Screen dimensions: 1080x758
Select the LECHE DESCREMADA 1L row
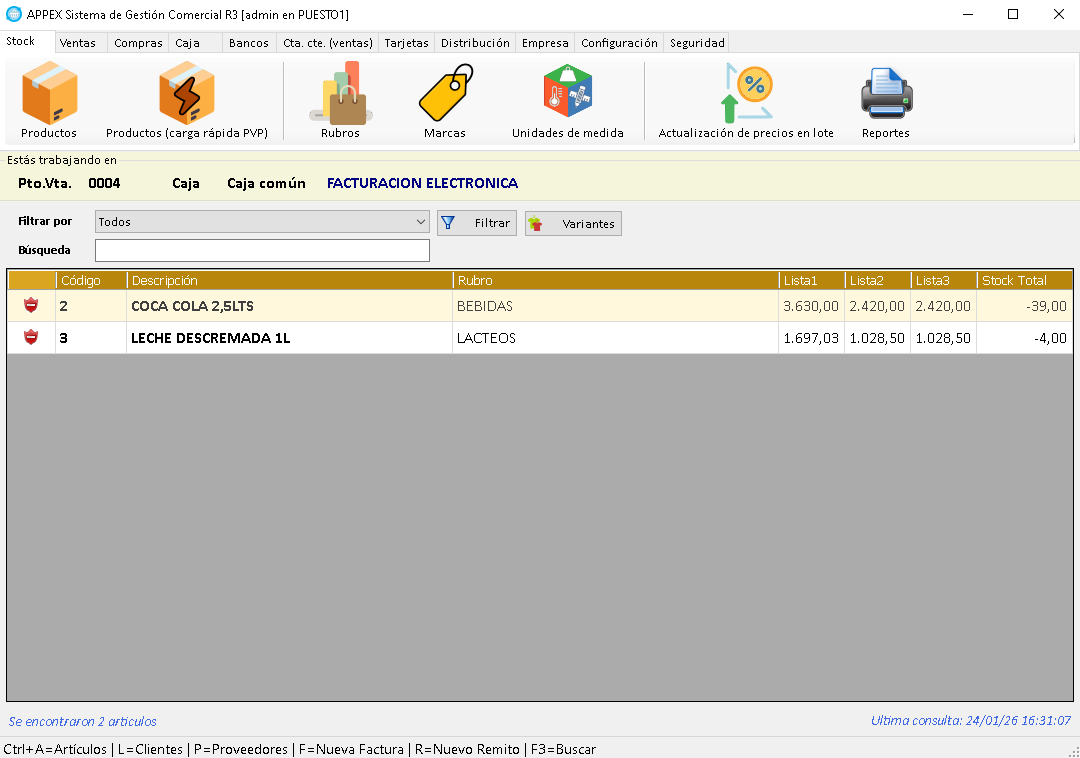coord(290,338)
